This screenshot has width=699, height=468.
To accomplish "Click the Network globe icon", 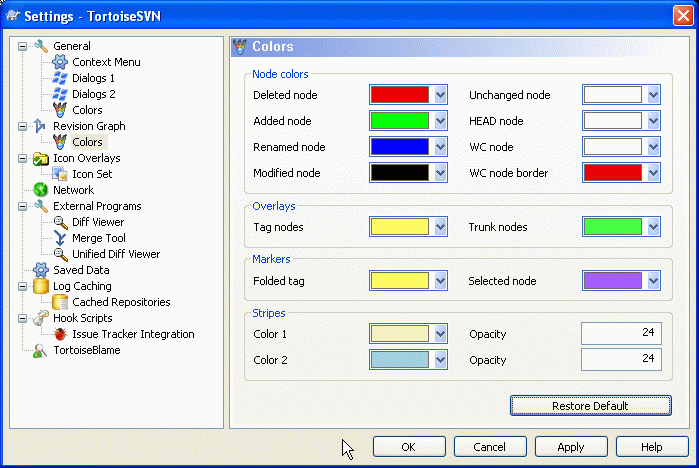I will 41,190.
